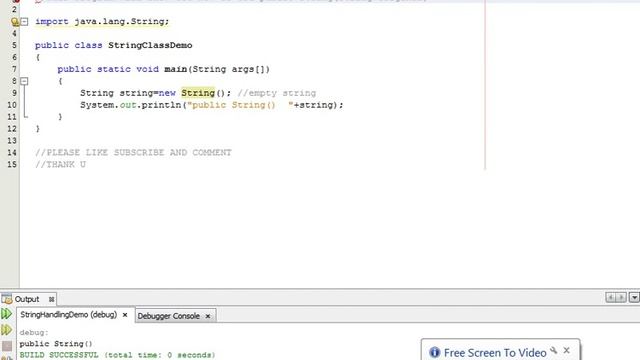Screen dimensions: 640x360
Task: Click 'import java.lang.String;' text
Action: pyautogui.click(x=102, y=22)
